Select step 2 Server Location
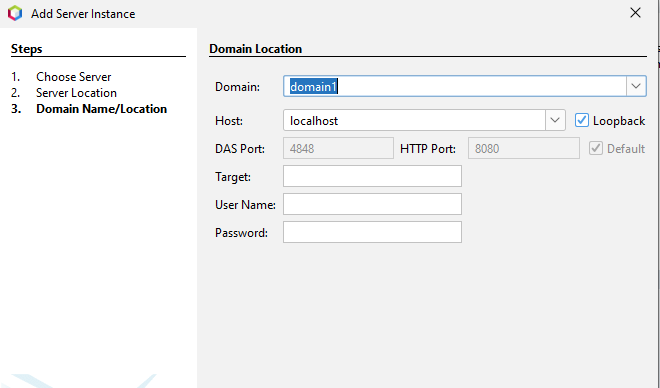The image size is (660, 388). [x=76, y=93]
